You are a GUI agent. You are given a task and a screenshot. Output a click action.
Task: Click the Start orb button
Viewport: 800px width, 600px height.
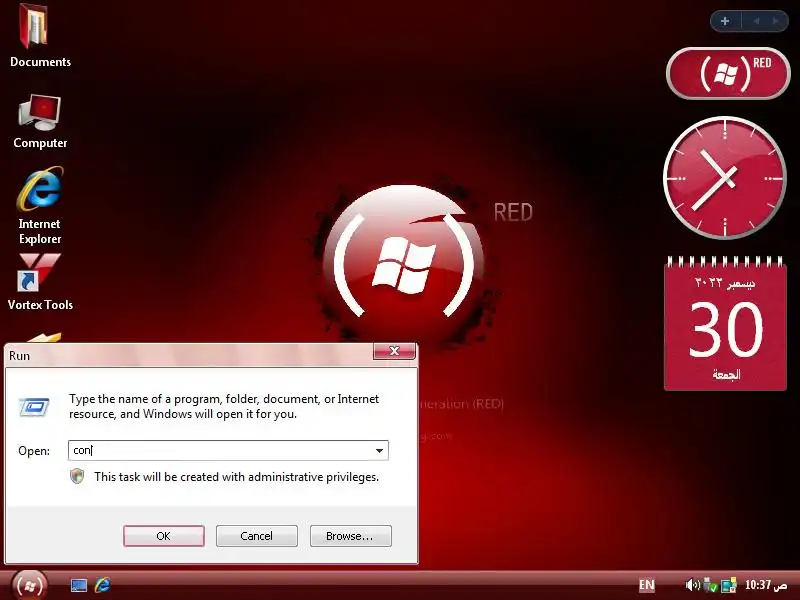29,585
